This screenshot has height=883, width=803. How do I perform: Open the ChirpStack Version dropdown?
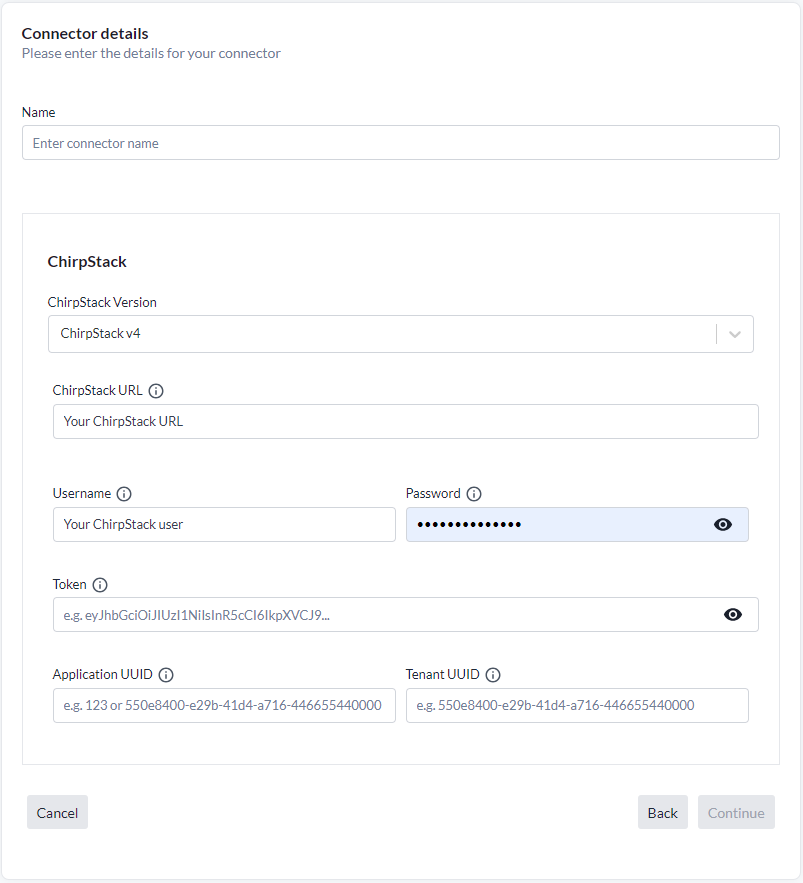point(401,334)
